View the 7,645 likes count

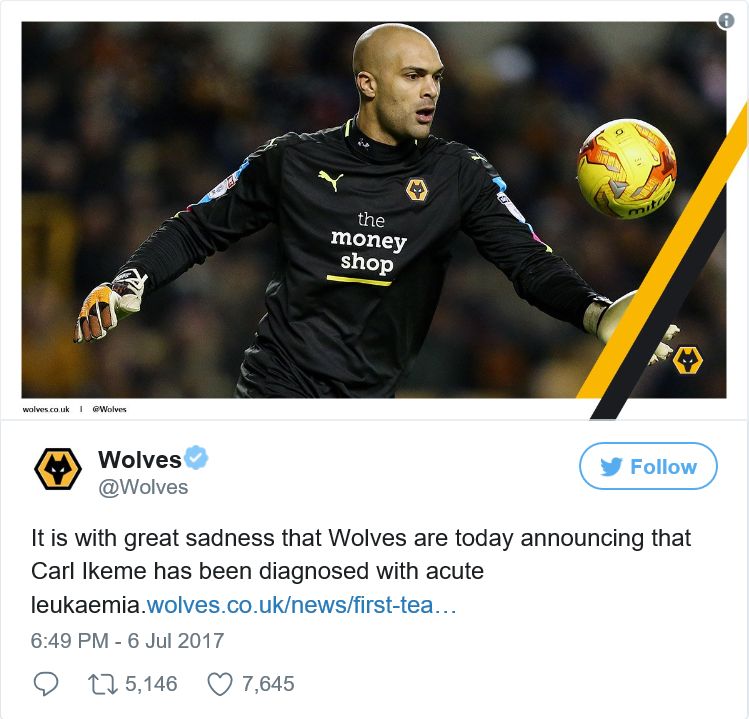[x=268, y=684]
